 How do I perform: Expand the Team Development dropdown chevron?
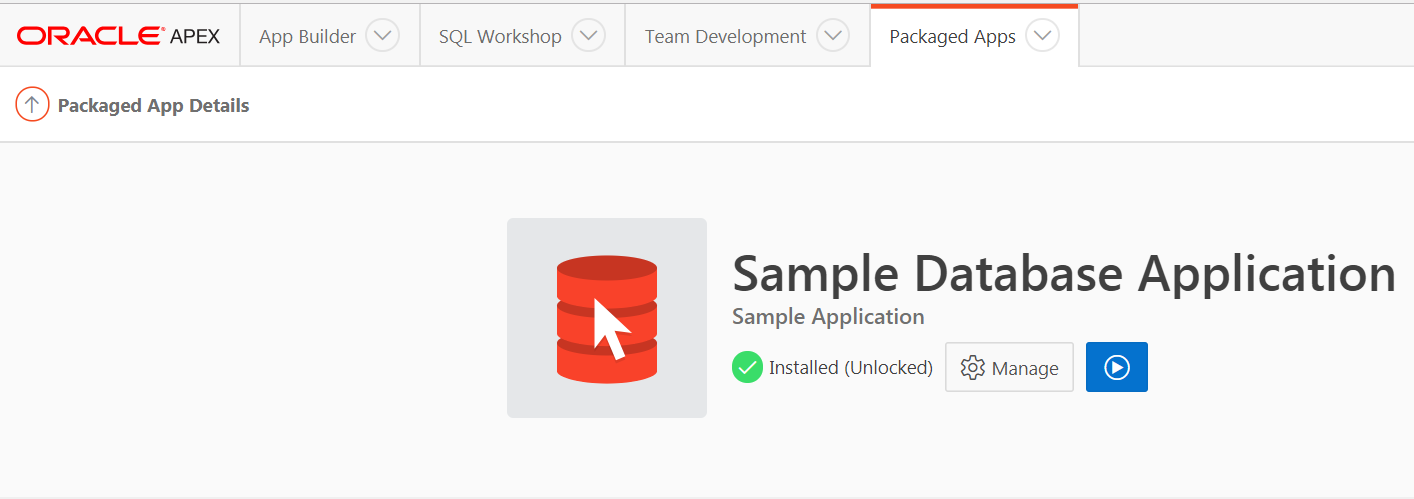[x=832, y=36]
